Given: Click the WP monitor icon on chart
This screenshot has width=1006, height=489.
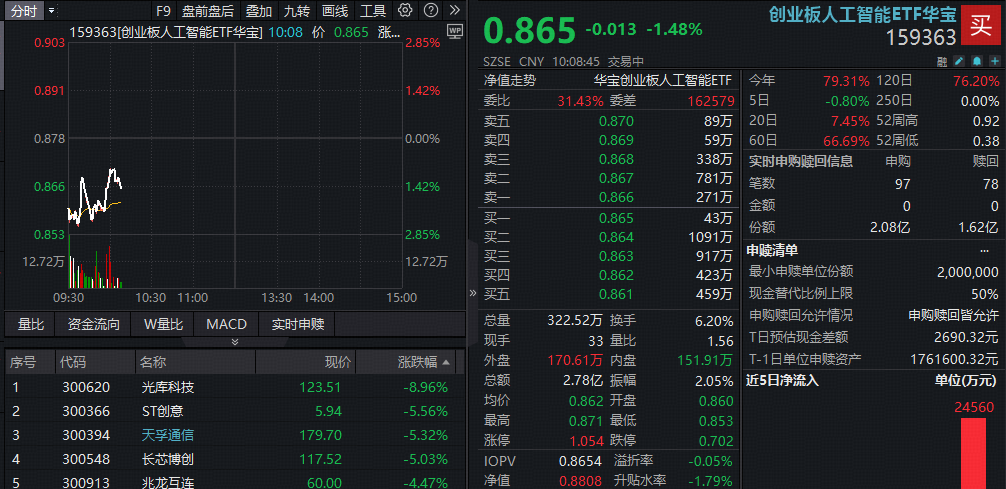Looking at the screenshot, I should 455,32.
